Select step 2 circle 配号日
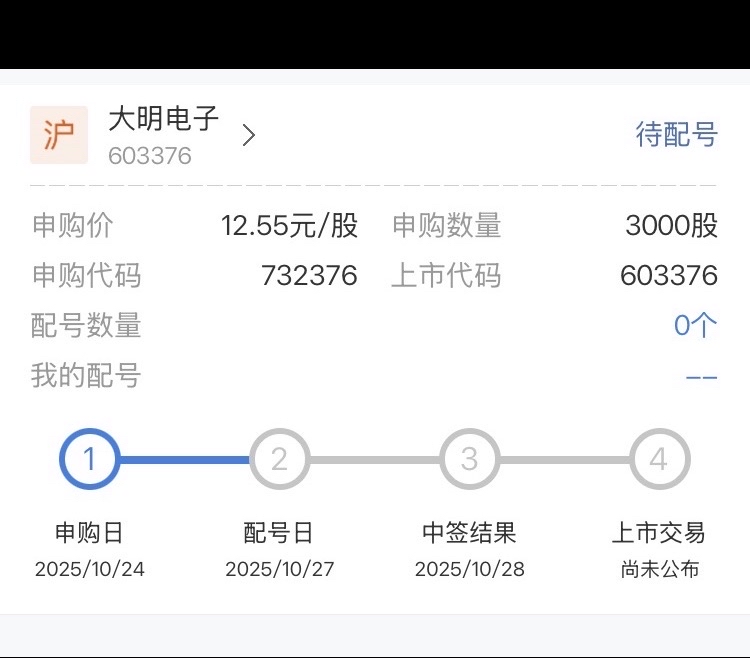This screenshot has width=750, height=658. 279,459
